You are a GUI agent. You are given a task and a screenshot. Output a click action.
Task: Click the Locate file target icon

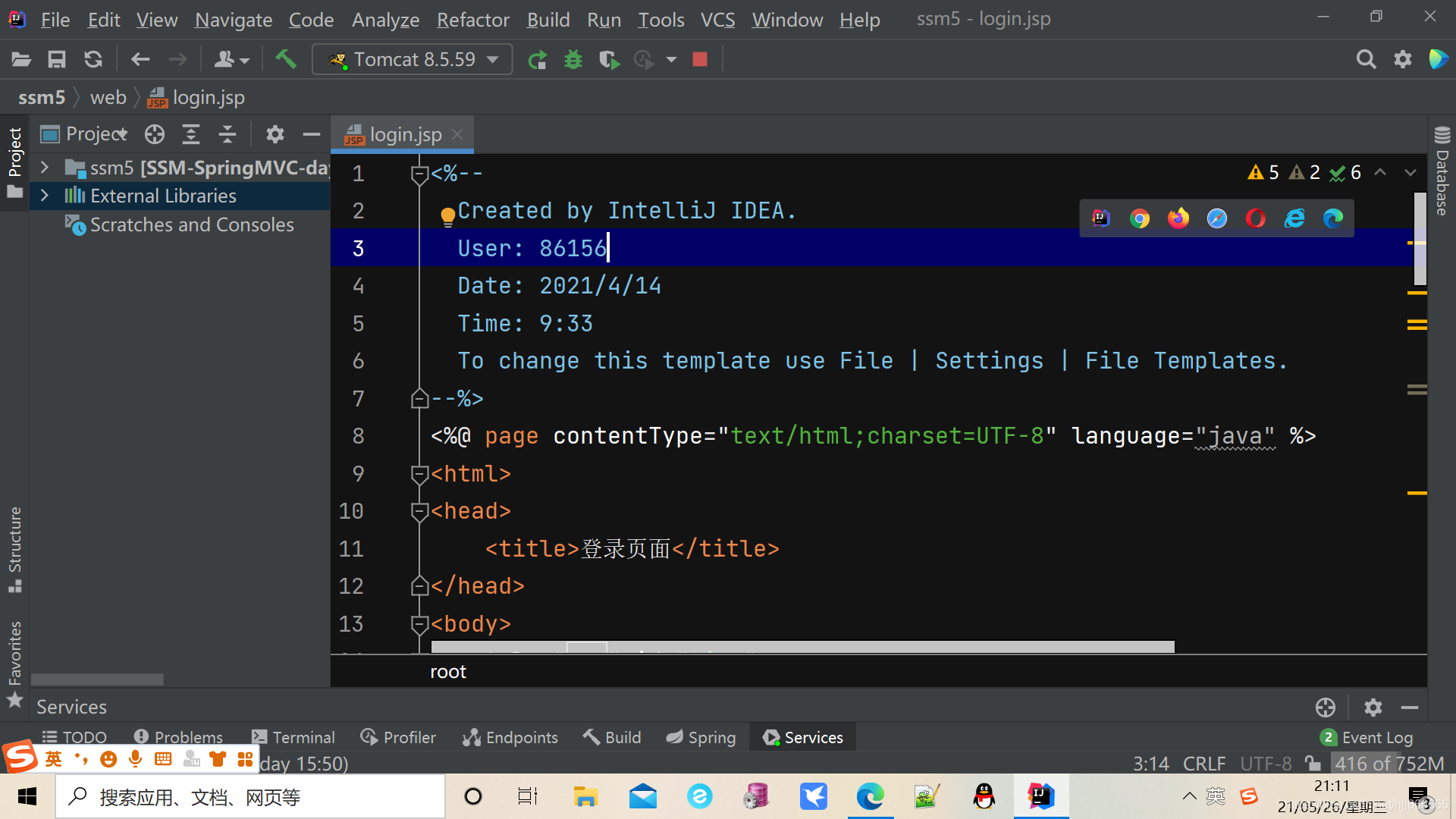(x=155, y=135)
